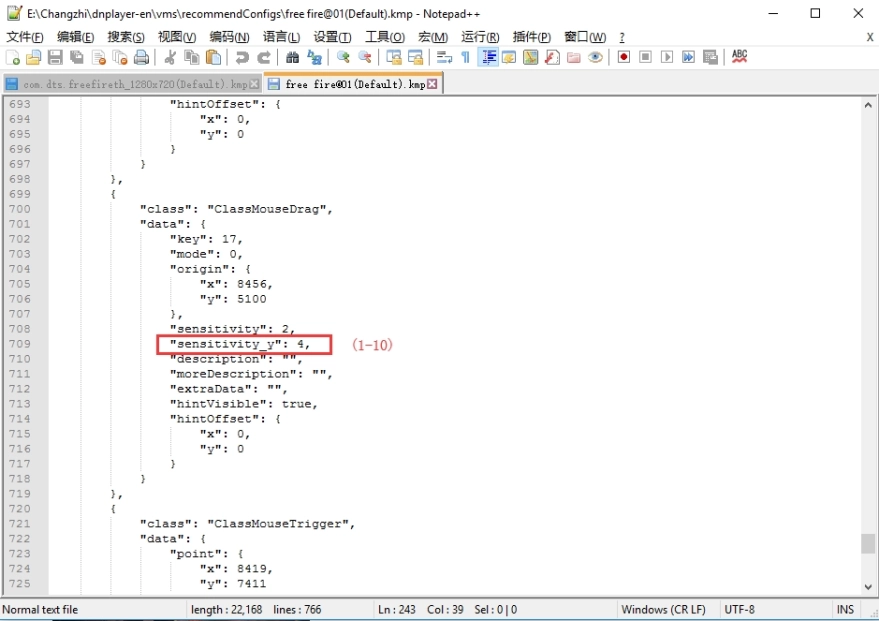Image resolution: width=879 pixels, height=621 pixels.
Task: Toggle word wrap in toolbar
Action: (x=444, y=57)
